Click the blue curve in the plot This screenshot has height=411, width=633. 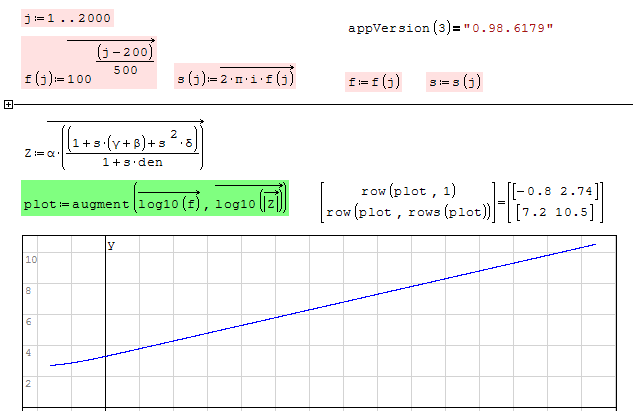350,299
